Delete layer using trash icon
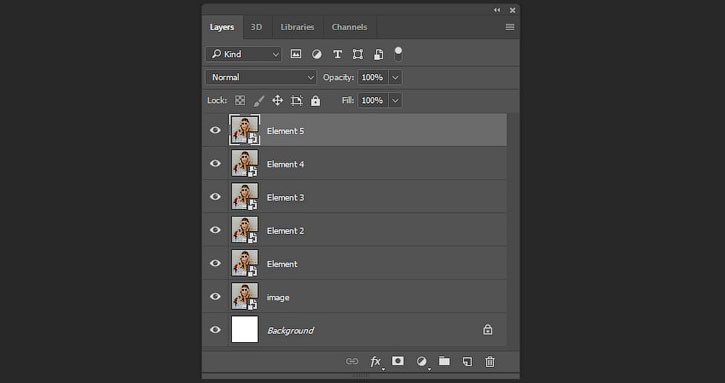The width and height of the screenshot is (725, 383). pyautogui.click(x=490, y=362)
